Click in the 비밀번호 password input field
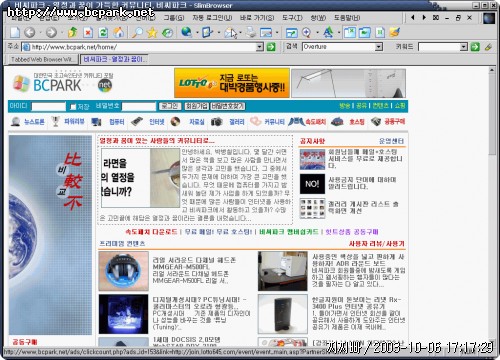 pos(139,107)
